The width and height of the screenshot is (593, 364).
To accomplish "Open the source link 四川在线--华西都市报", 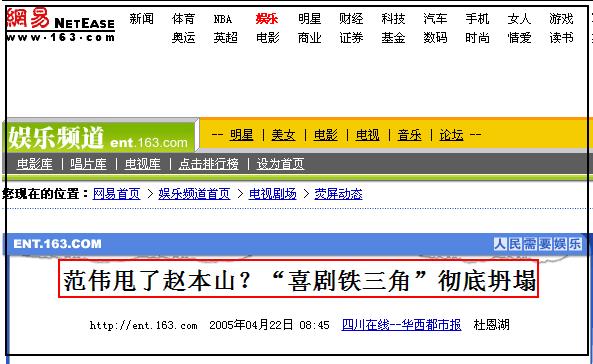I will (x=401, y=325).
